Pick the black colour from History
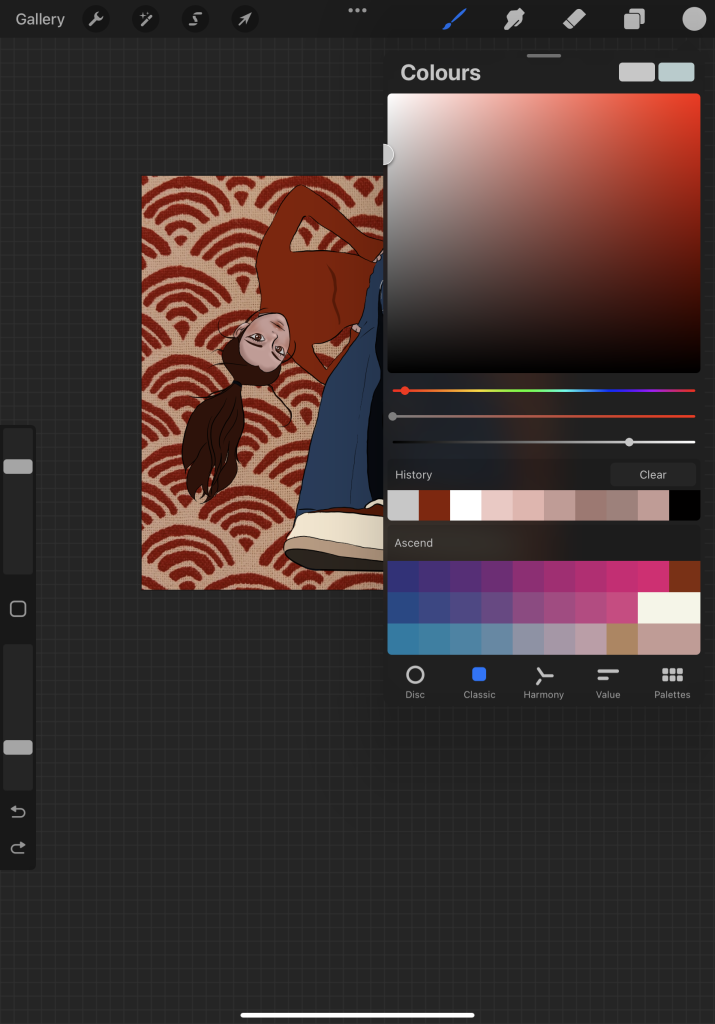 pyautogui.click(x=685, y=505)
